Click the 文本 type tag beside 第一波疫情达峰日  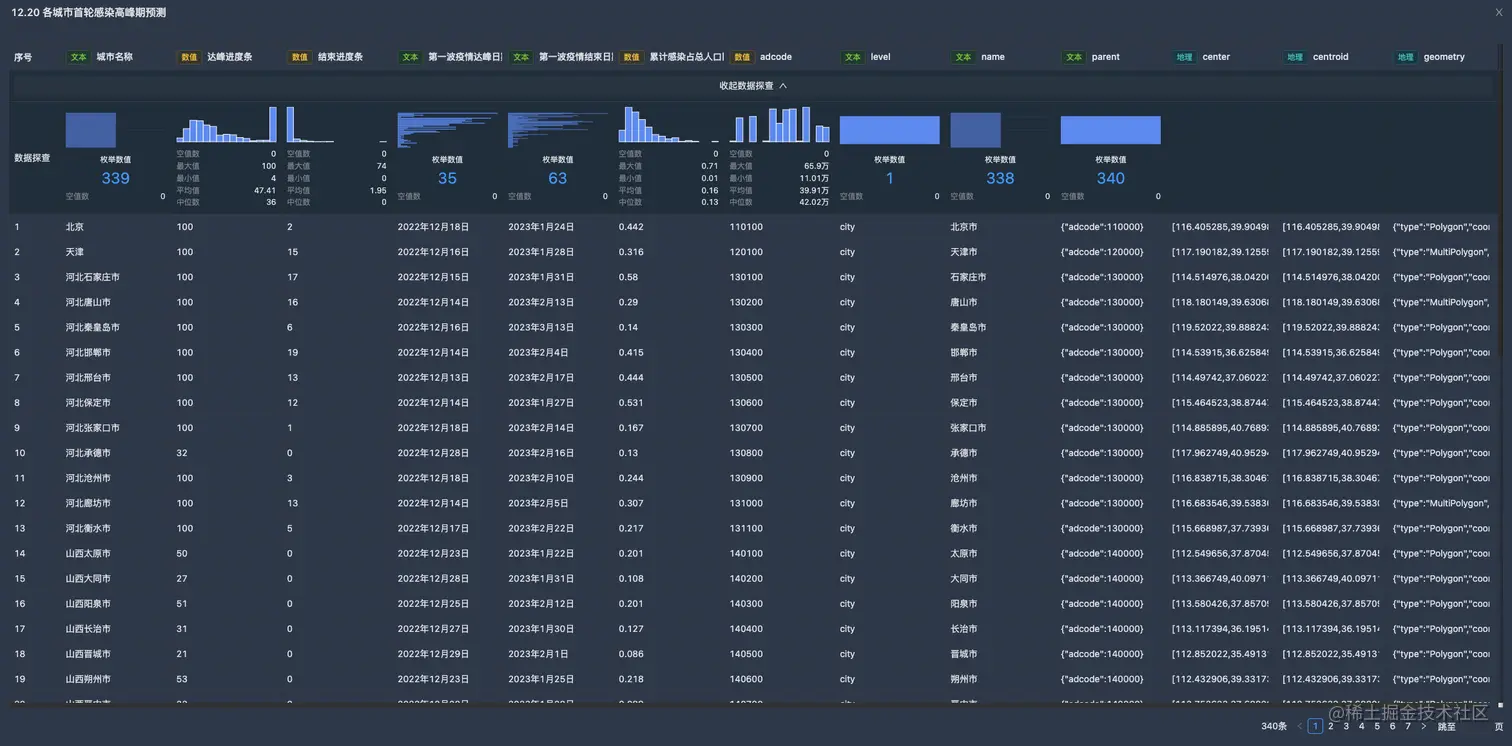[x=410, y=57]
